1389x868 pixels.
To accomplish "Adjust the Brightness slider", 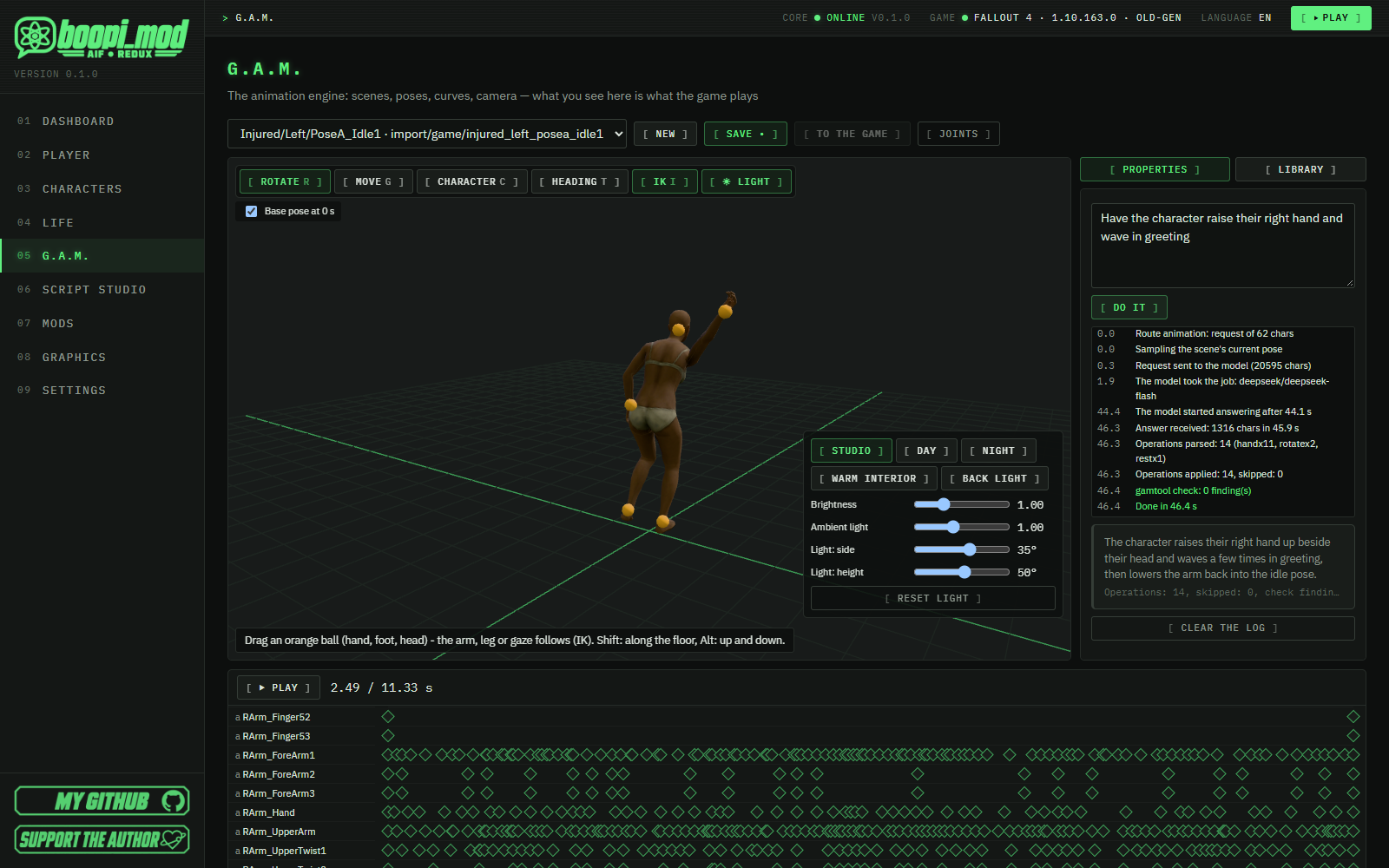I will tap(961, 504).
